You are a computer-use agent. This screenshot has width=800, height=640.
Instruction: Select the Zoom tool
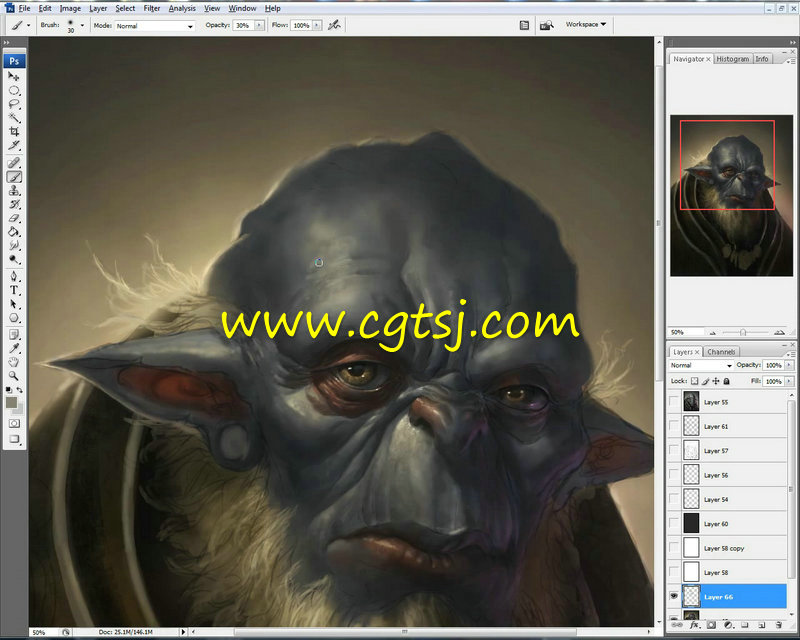coord(14,376)
